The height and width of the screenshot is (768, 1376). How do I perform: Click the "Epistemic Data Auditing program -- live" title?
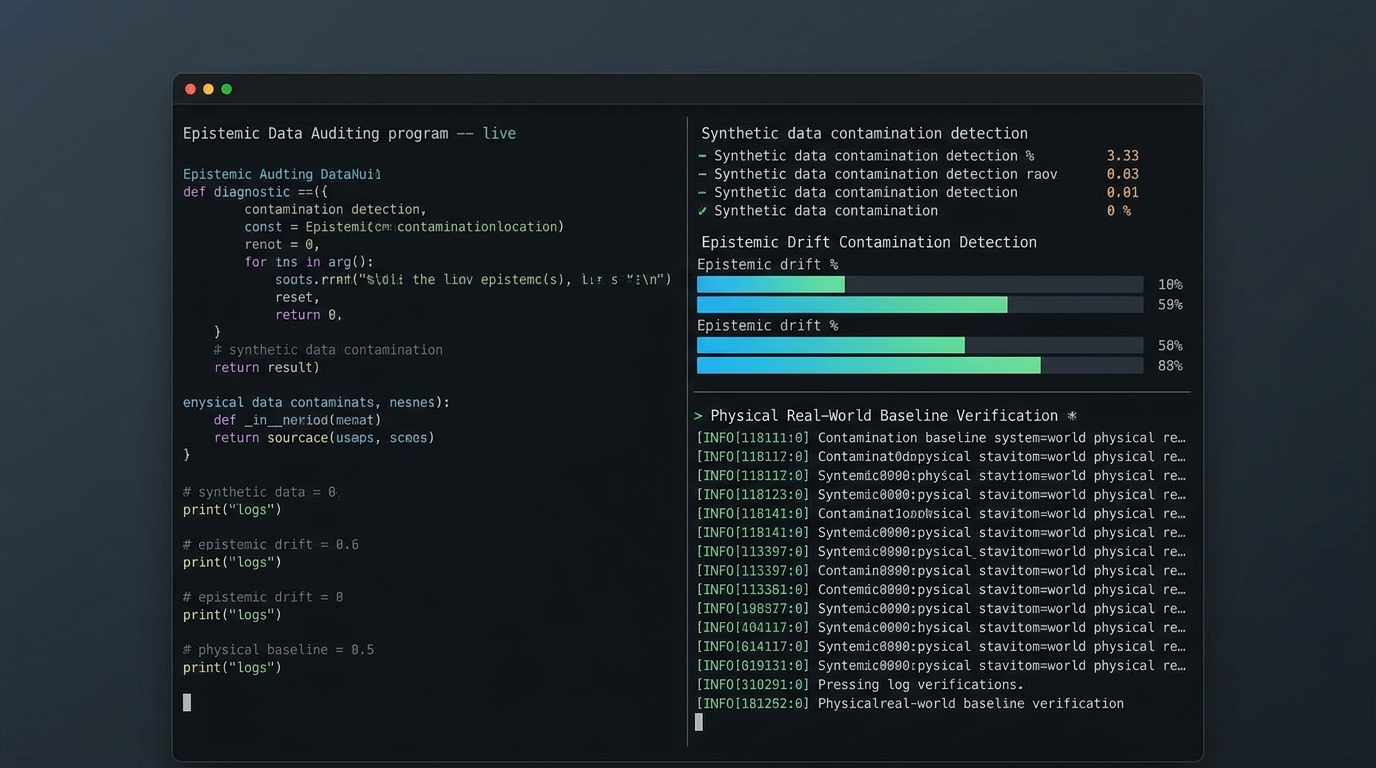coord(349,133)
